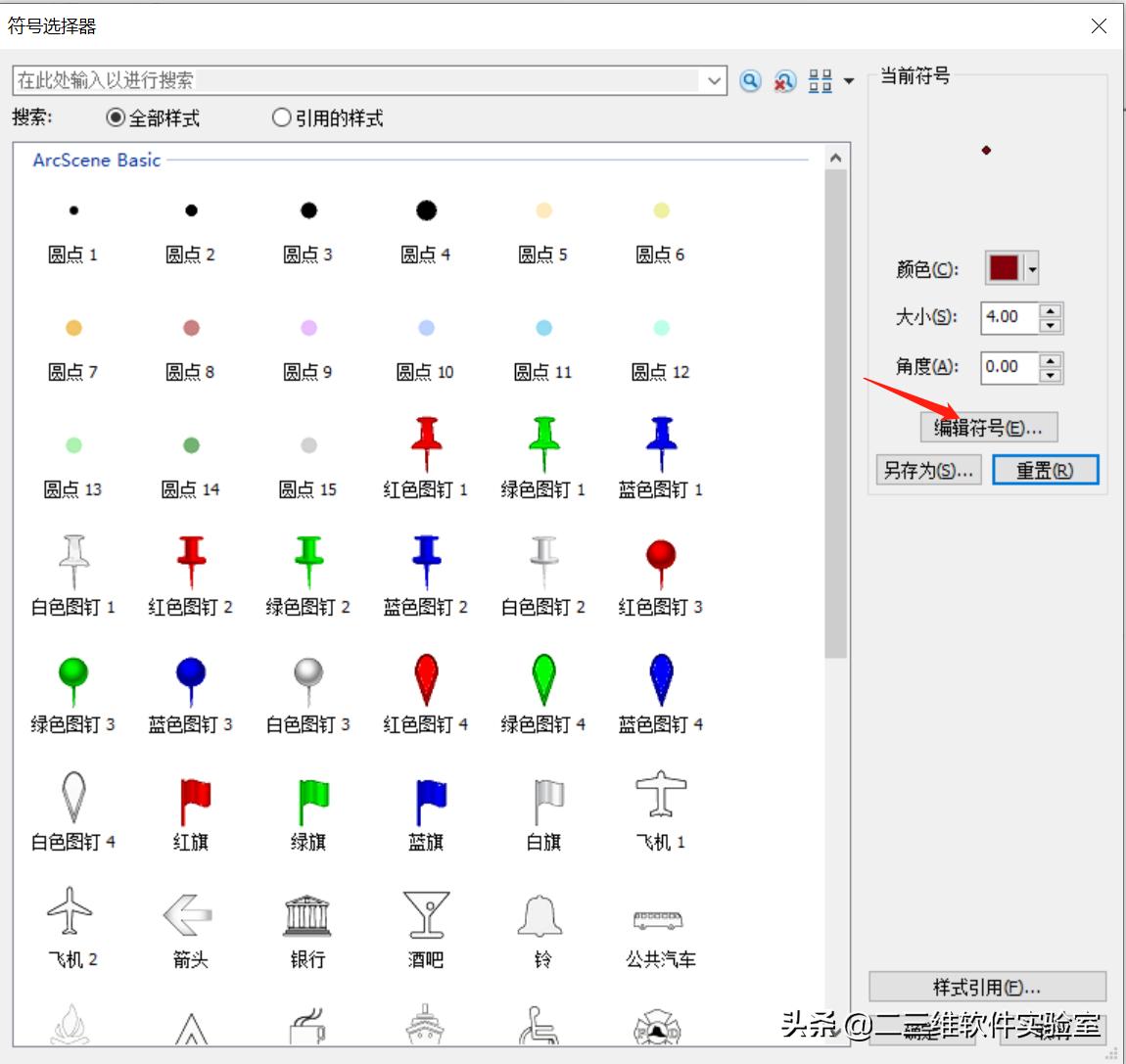Click the 编辑符号 button

988,428
